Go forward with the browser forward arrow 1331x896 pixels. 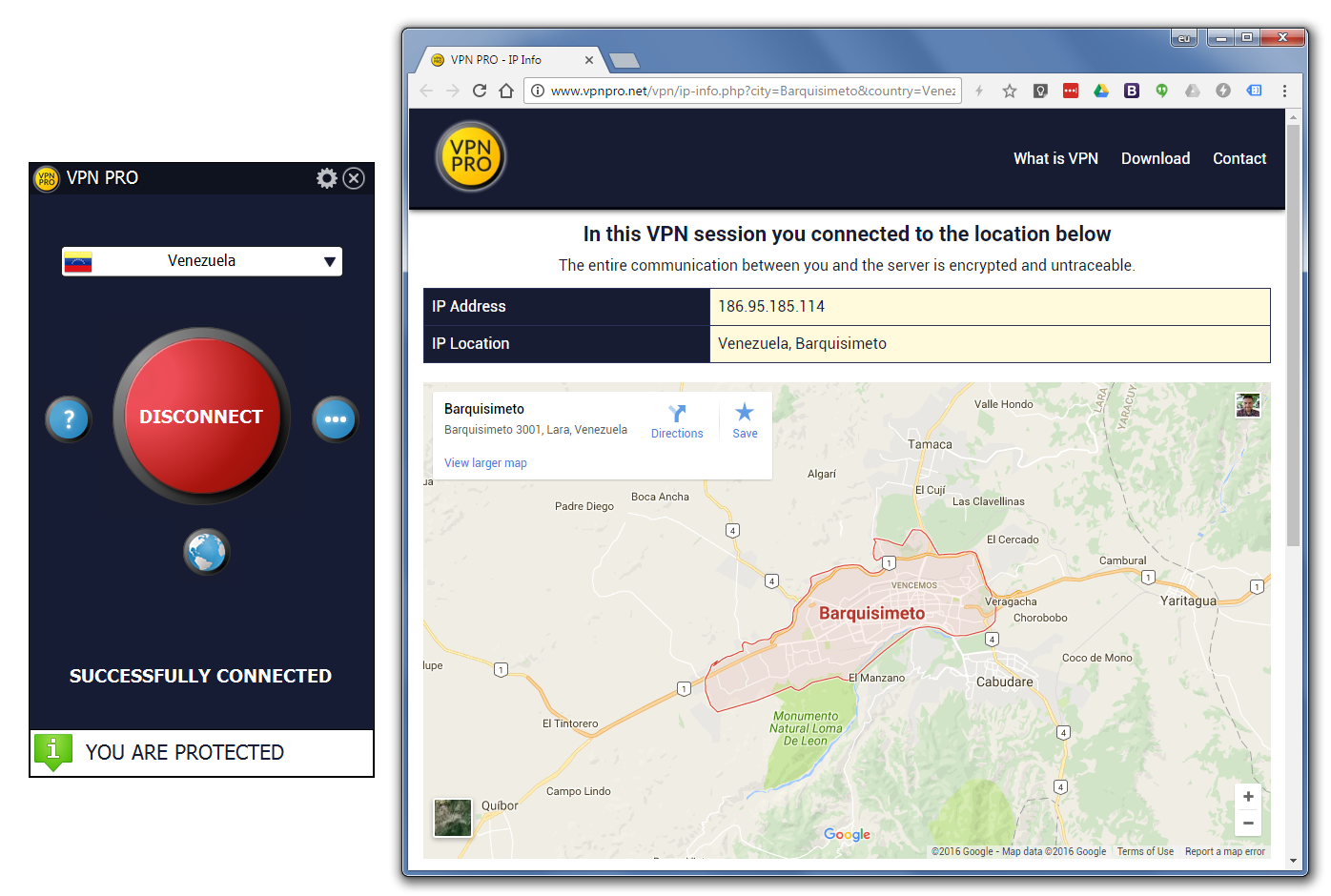point(453,91)
